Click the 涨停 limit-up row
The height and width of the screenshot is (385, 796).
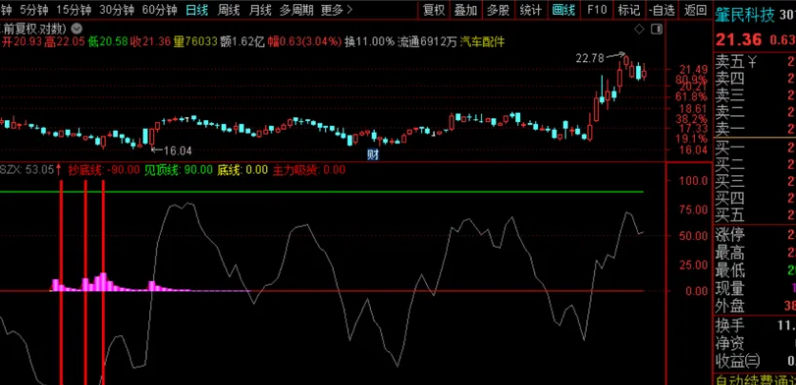coord(755,235)
